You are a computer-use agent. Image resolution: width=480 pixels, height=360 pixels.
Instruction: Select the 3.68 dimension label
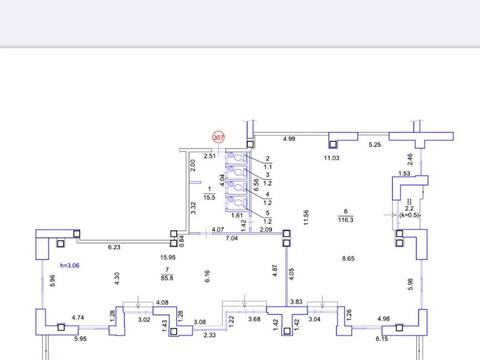pyautogui.click(x=254, y=319)
